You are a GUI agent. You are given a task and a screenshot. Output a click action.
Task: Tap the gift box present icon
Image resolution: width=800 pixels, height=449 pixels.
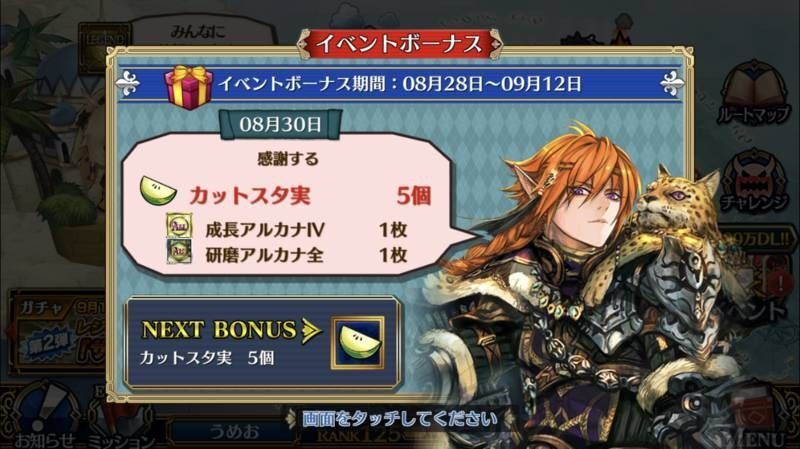(x=188, y=87)
